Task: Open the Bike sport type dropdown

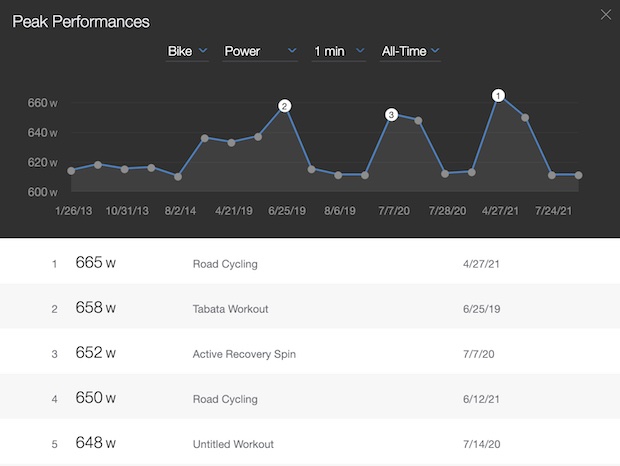Action: (x=187, y=51)
